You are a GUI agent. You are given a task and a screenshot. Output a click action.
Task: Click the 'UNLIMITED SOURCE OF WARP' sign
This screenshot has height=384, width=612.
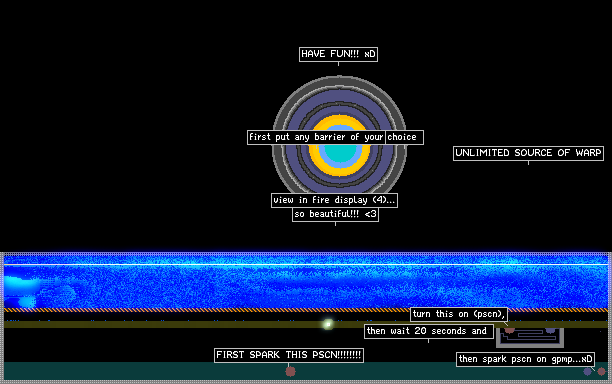tap(528, 153)
